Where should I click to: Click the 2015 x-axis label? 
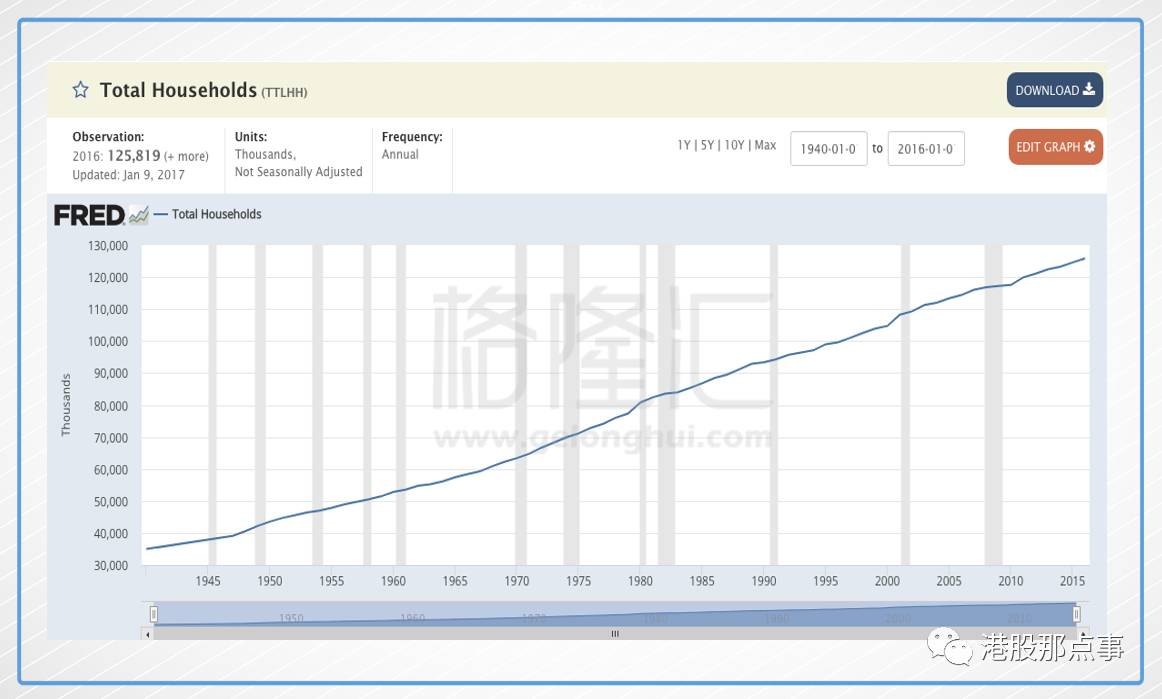pyautogui.click(x=1072, y=581)
